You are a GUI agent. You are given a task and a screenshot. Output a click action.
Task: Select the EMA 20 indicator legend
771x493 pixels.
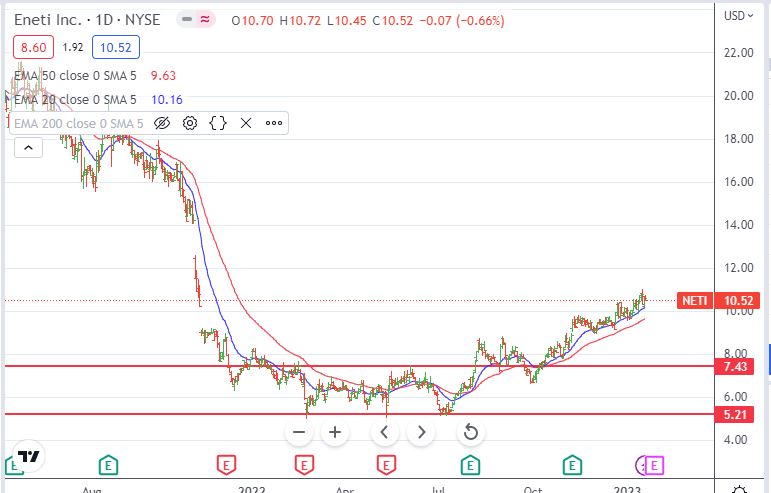(75, 100)
